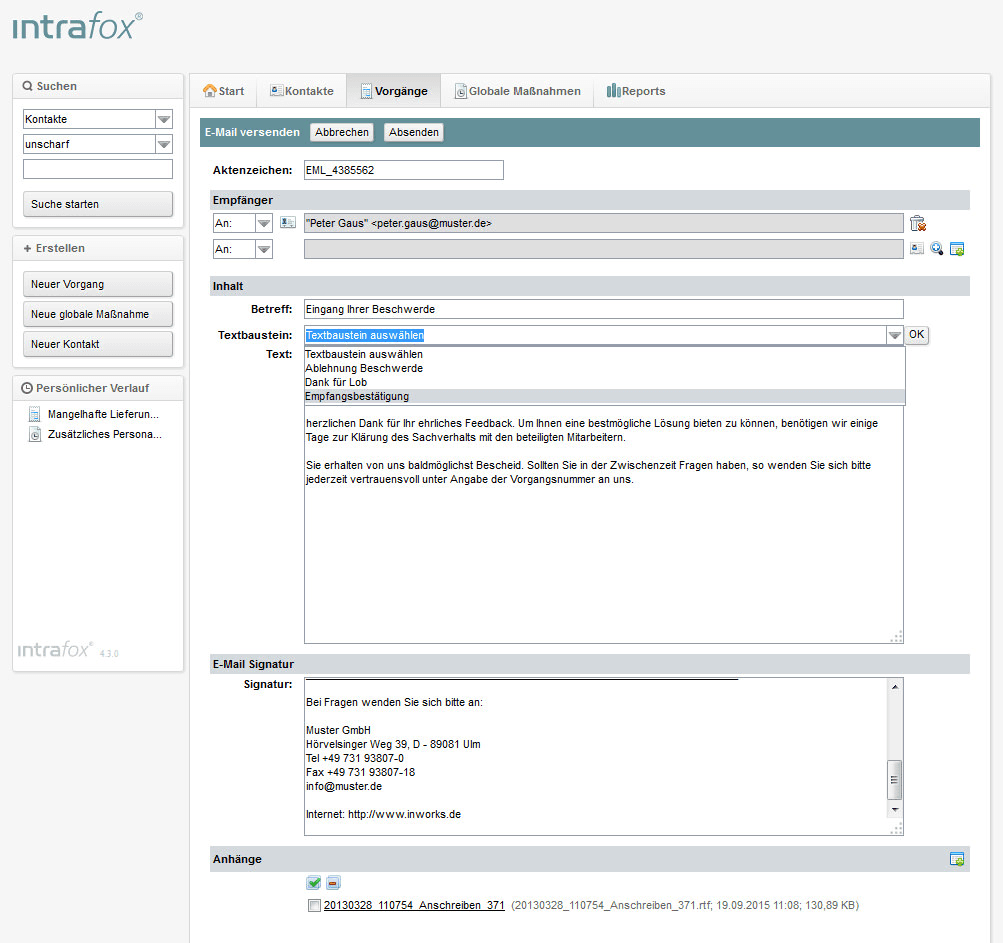Click magnifier-plus icon to search recipients
1003x943 pixels.
click(936, 248)
